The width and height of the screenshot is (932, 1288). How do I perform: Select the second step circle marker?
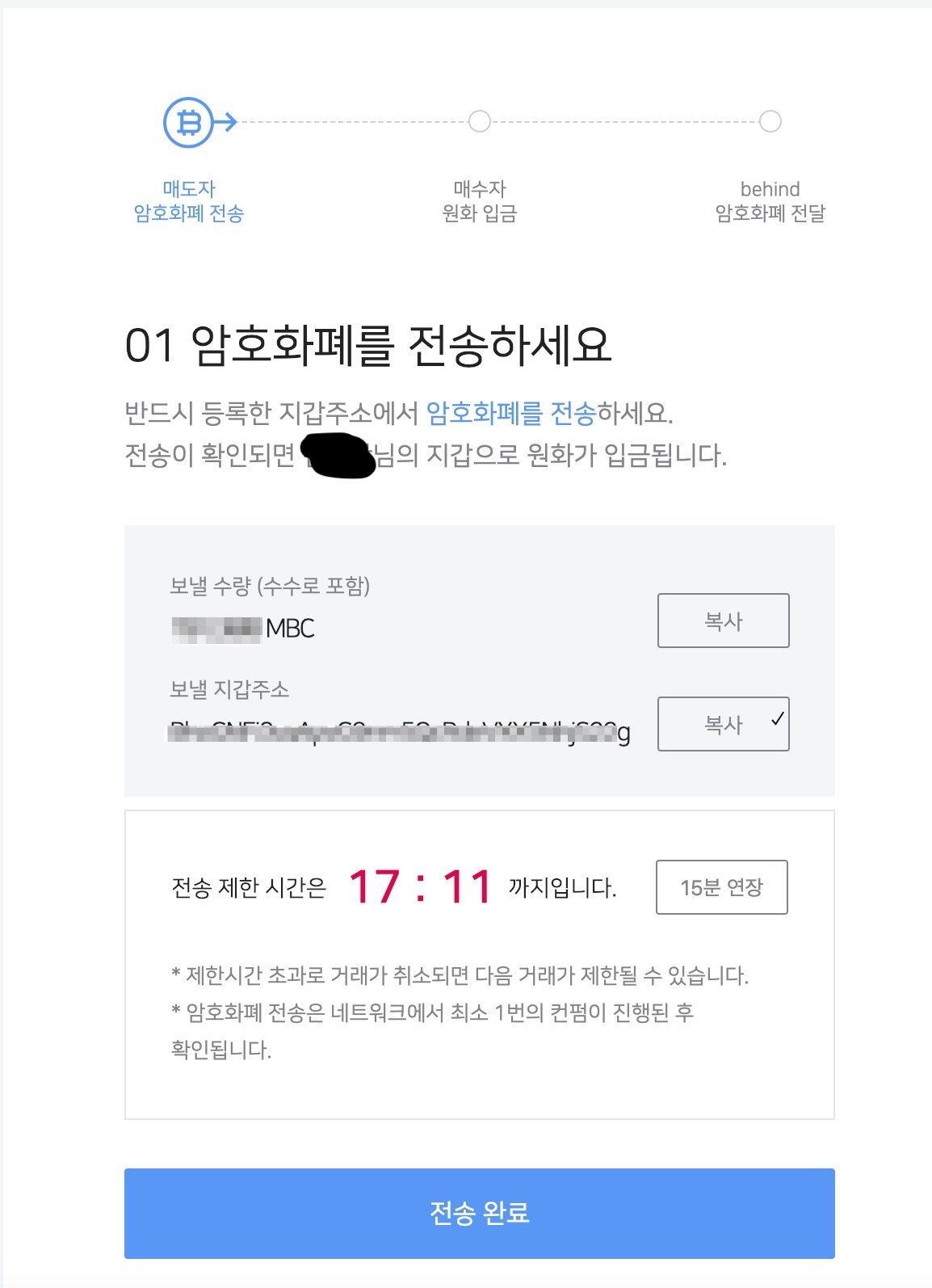(480, 121)
